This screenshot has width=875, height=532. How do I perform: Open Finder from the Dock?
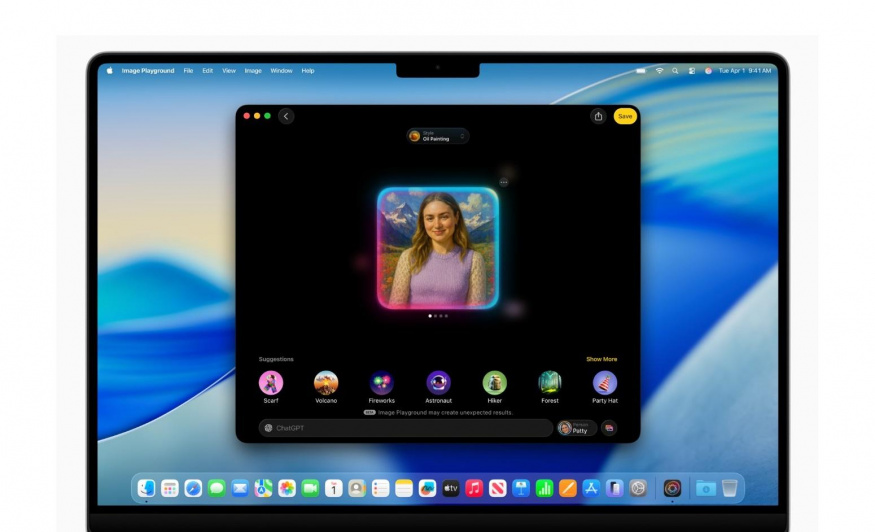coord(146,488)
